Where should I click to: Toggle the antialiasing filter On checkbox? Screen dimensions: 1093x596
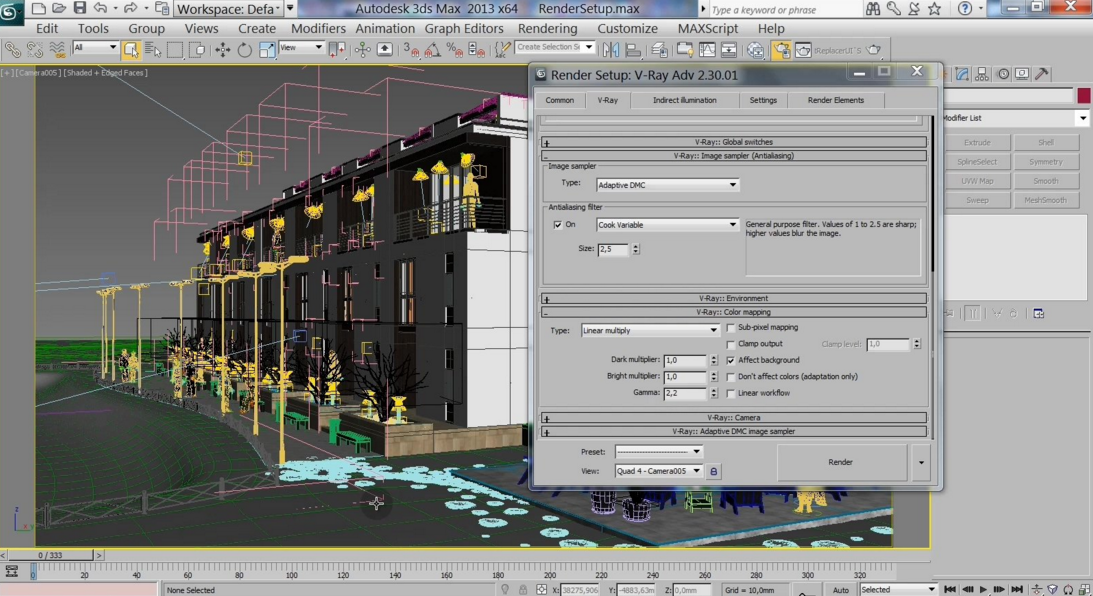pos(558,225)
